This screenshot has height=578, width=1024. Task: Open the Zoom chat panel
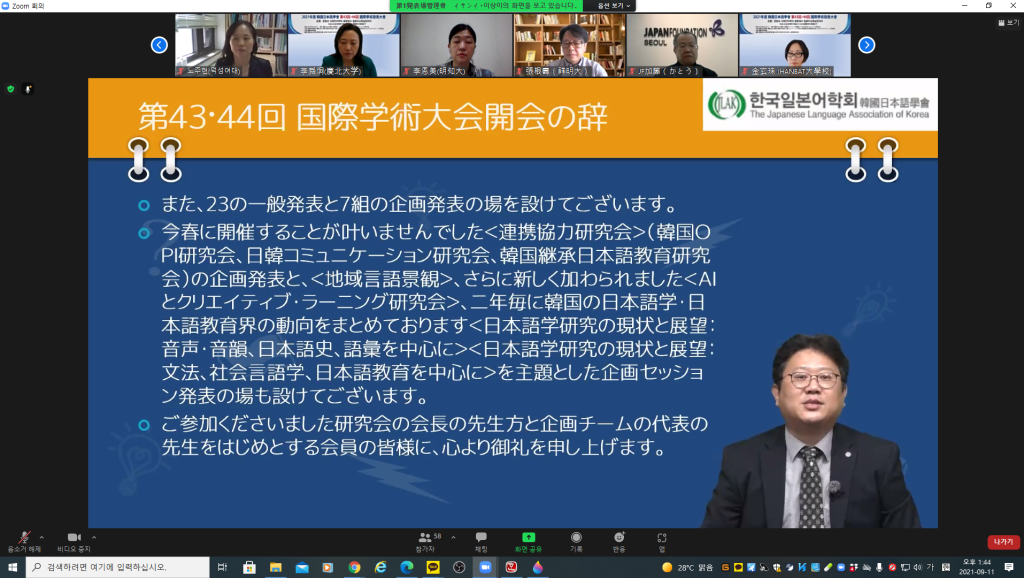(481, 540)
